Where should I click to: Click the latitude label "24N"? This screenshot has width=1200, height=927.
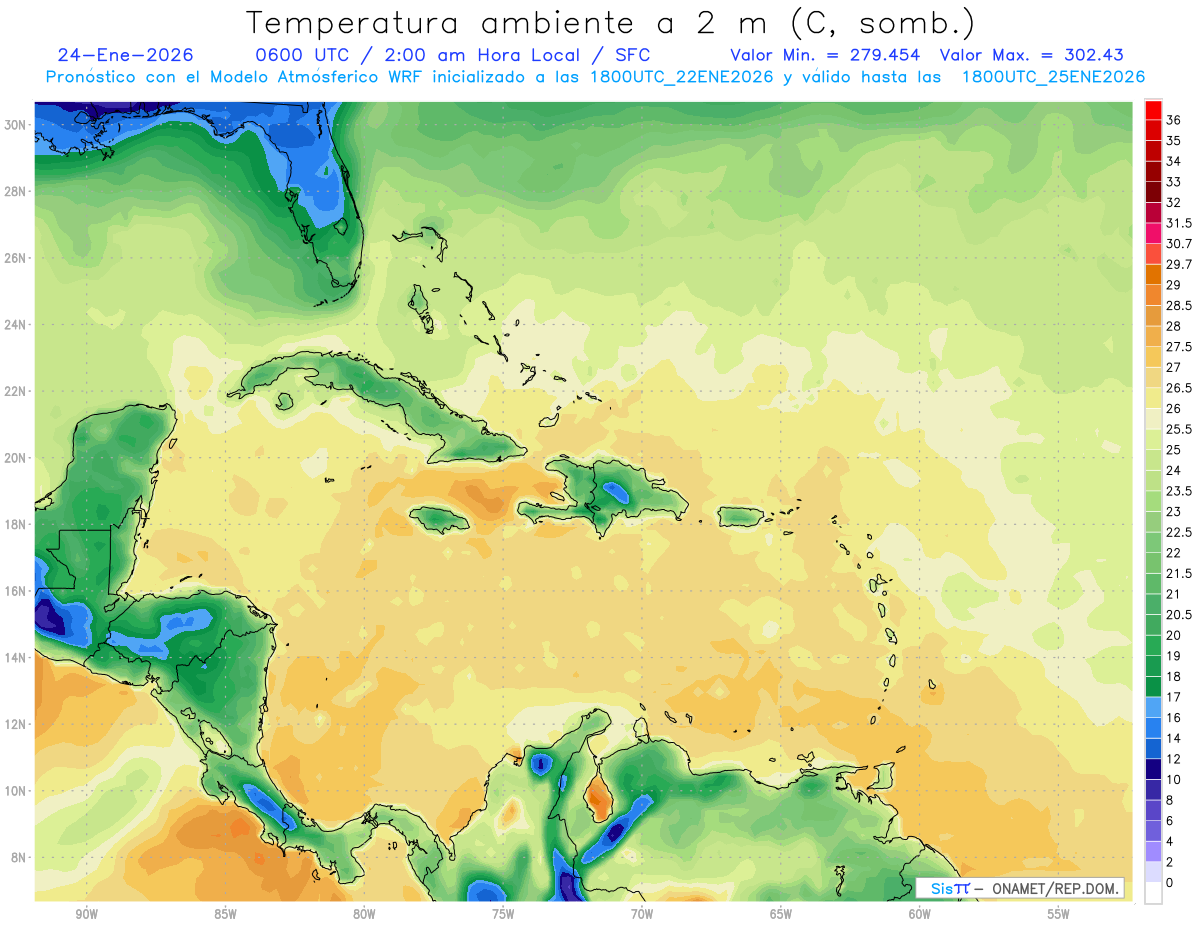click(17, 325)
